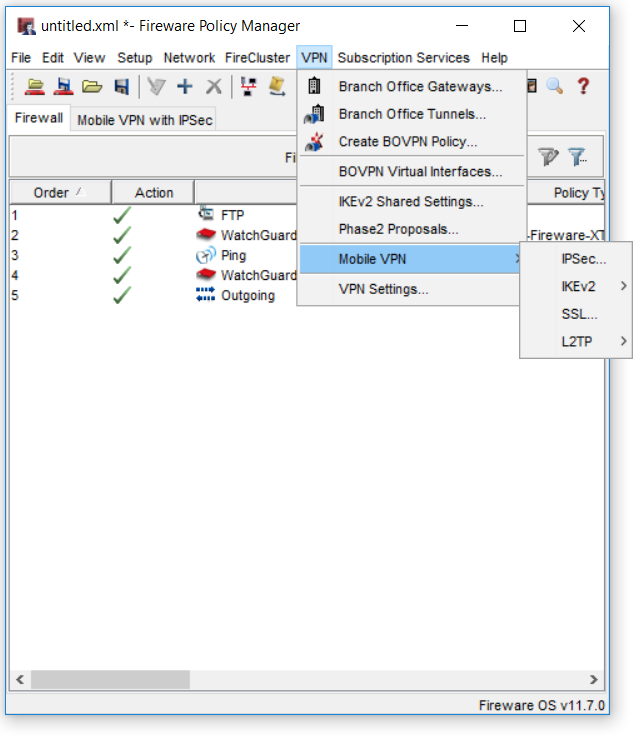The width and height of the screenshot is (642, 736).
Task: Select Branch Office Gateways menu item
Action: pyautogui.click(x=420, y=87)
